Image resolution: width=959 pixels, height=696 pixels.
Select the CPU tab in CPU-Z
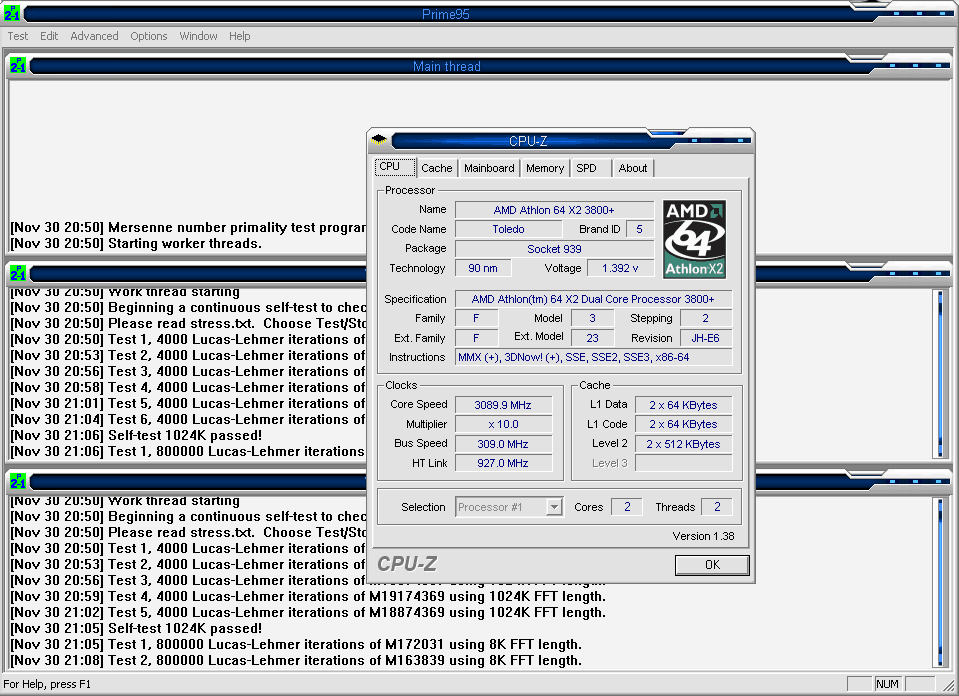(x=394, y=167)
